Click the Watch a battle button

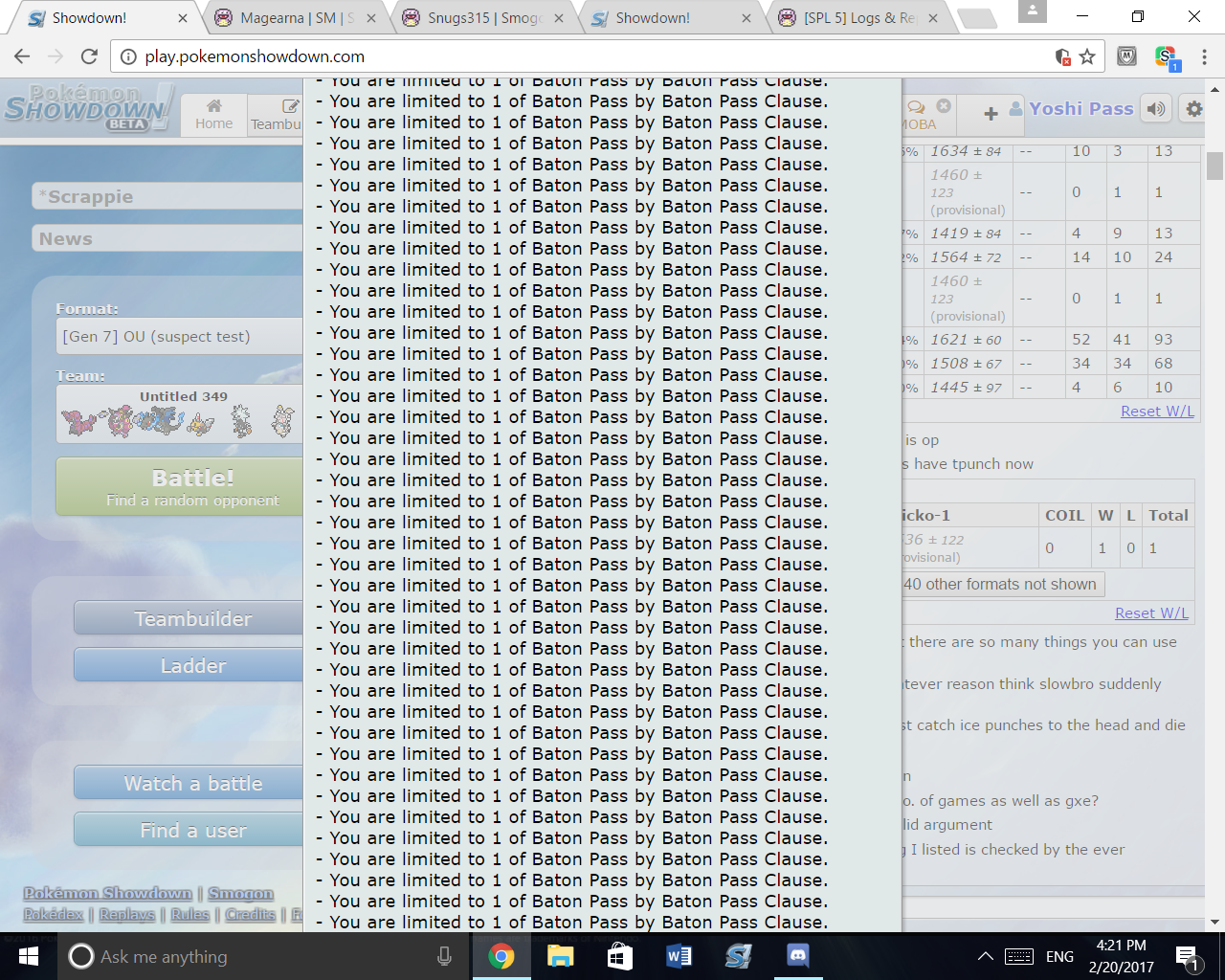[189, 783]
